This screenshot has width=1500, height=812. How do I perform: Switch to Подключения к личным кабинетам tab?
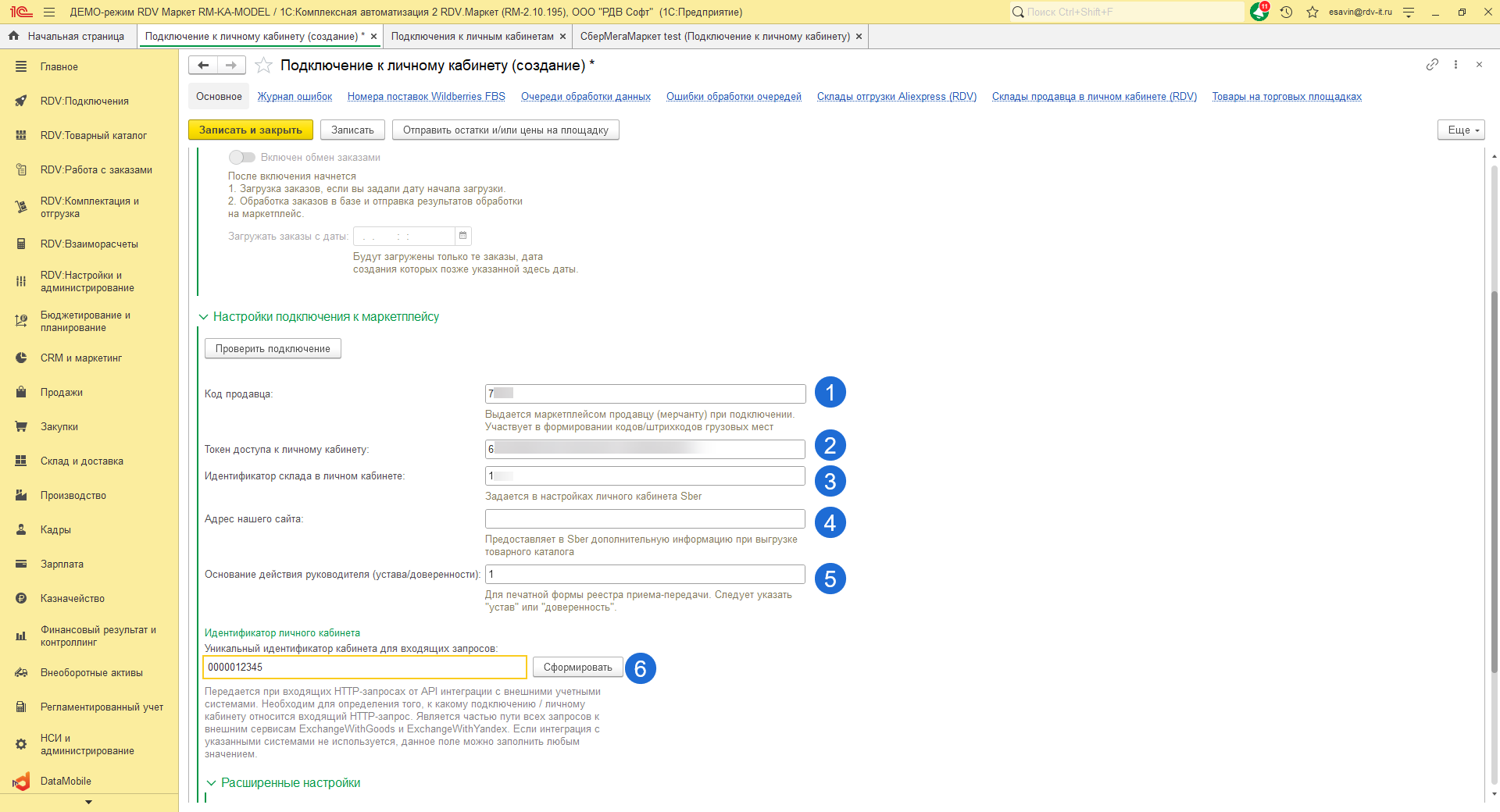(472, 37)
